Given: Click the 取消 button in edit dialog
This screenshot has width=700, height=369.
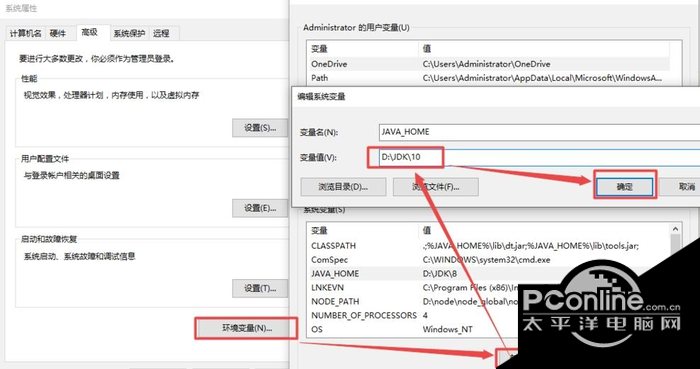Looking at the screenshot, I should click(x=680, y=187).
